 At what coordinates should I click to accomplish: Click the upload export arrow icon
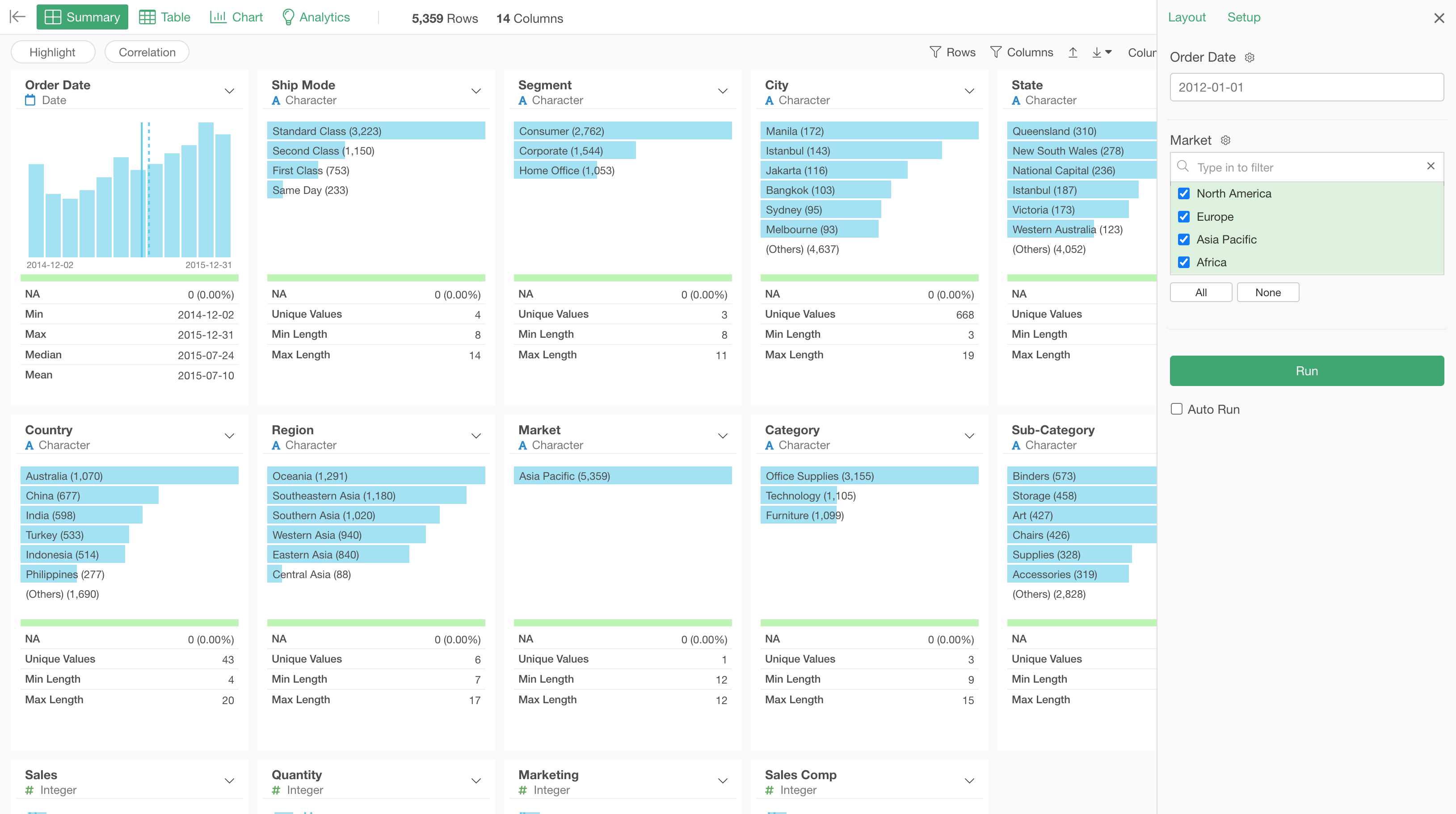pos(1073,53)
